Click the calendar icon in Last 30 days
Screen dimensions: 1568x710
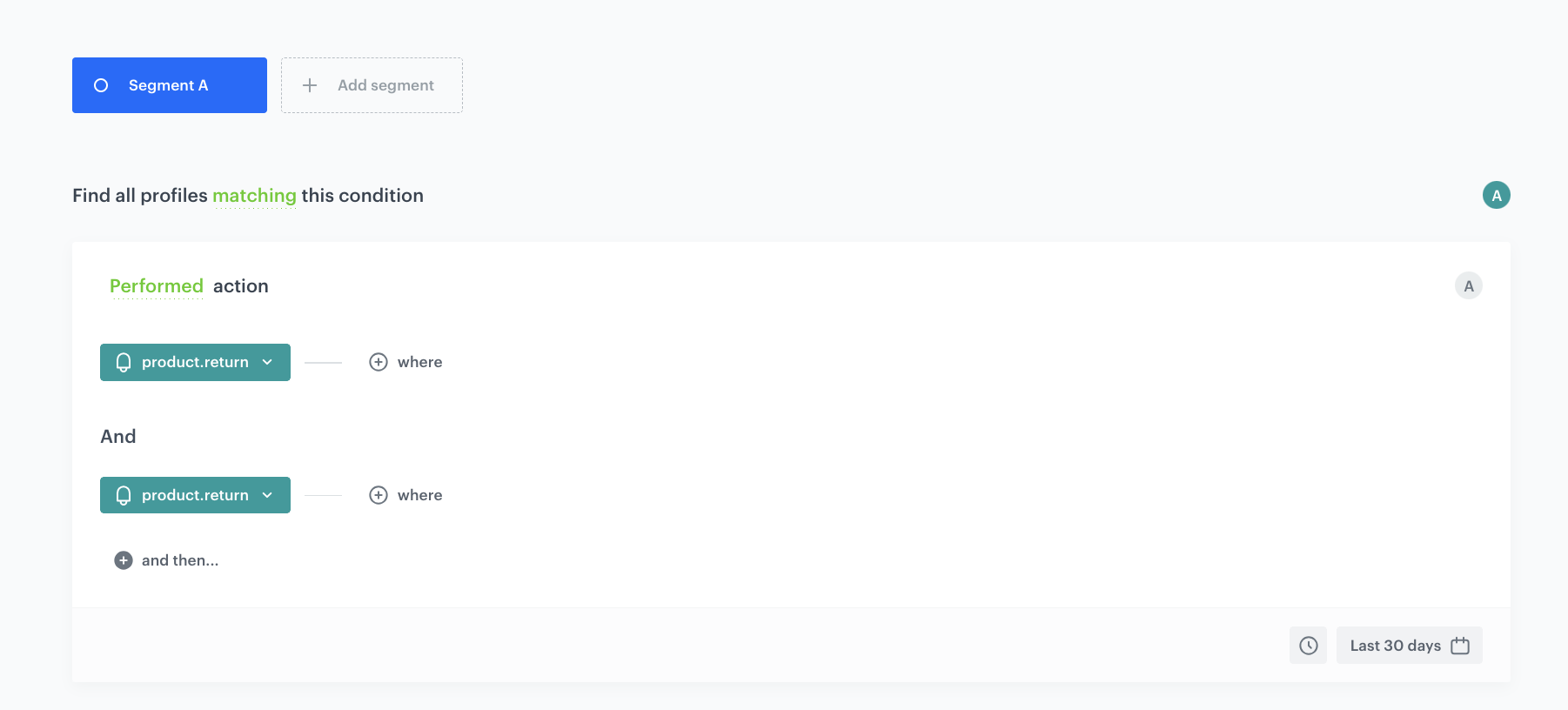tap(1460, 646)
